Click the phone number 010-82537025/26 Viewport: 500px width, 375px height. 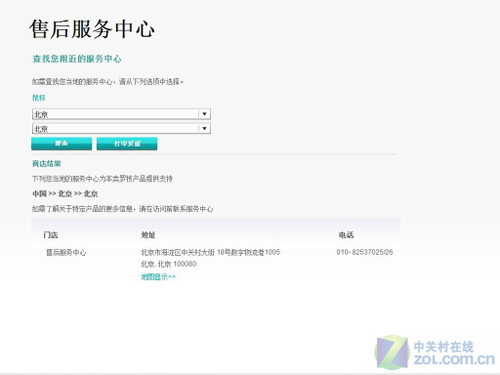pyautogui.click(x=365, y=252)
